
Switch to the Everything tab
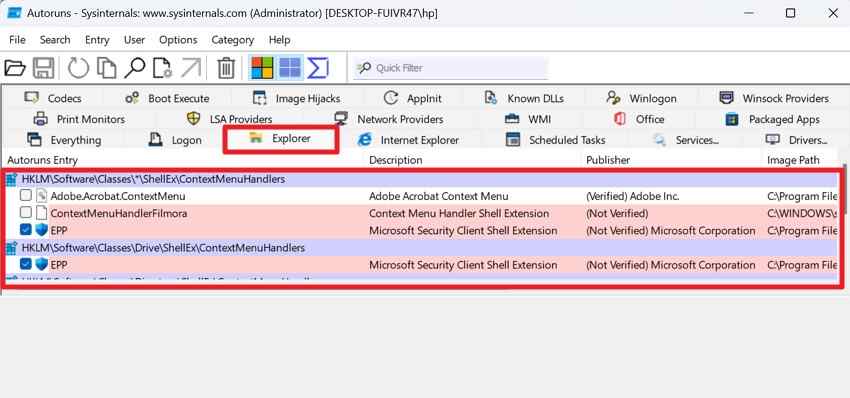pyautogui.click(x=64, y=140)
